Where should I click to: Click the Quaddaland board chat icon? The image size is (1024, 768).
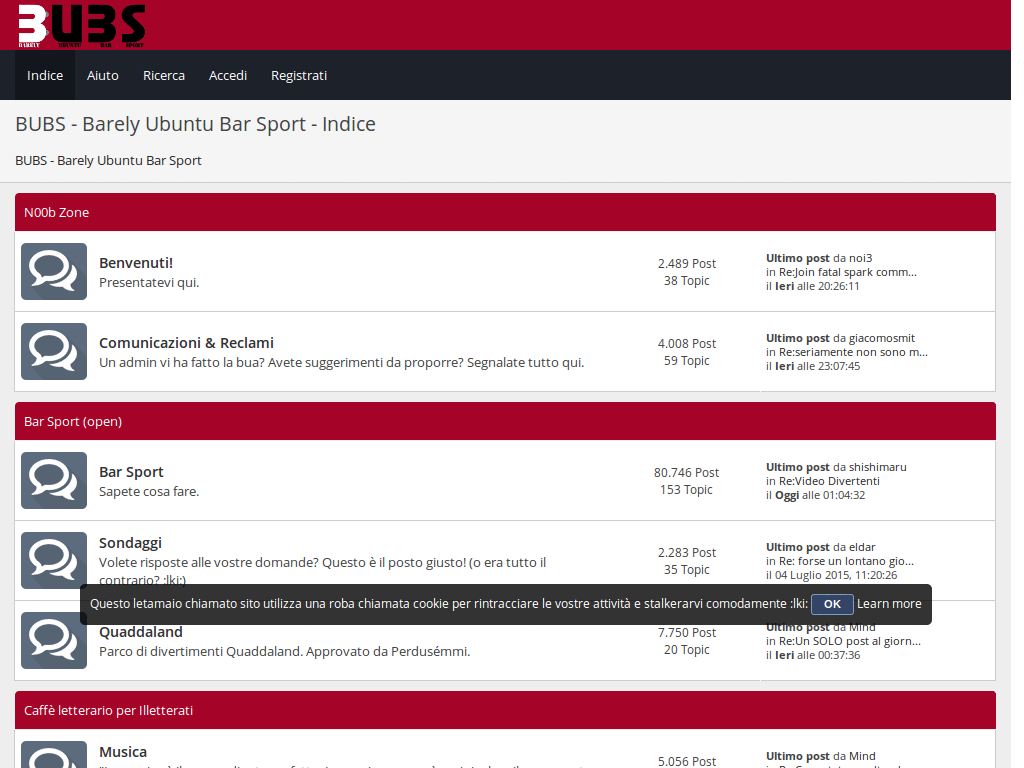[54, 641]
